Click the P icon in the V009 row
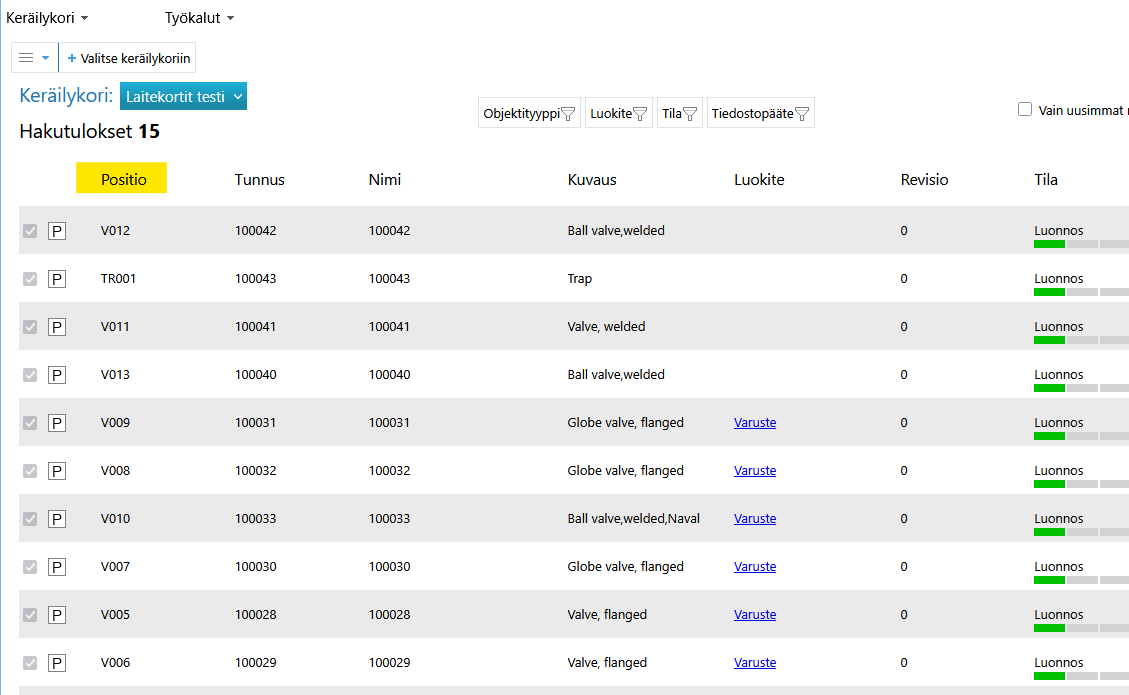 [57, 423]
